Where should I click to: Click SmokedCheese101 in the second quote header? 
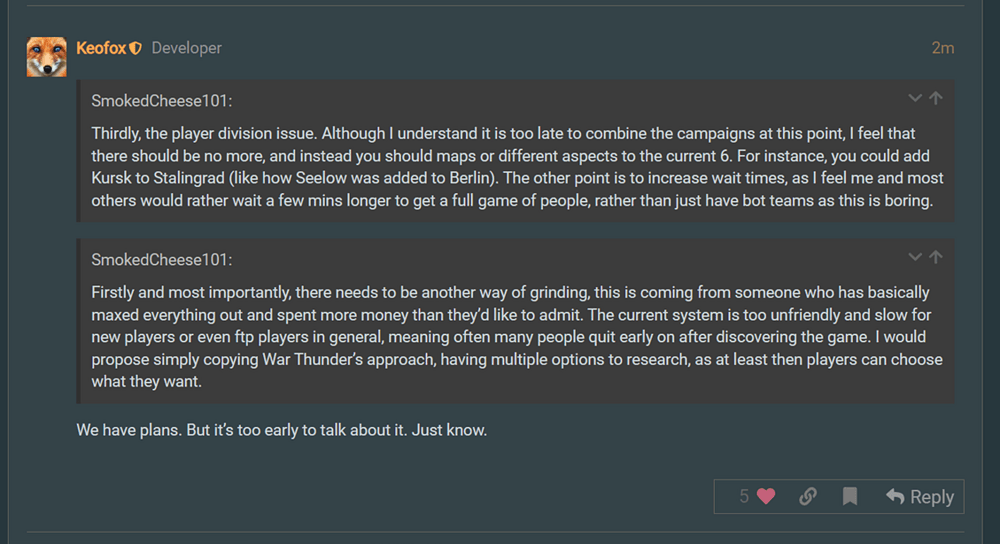[161, 259]
